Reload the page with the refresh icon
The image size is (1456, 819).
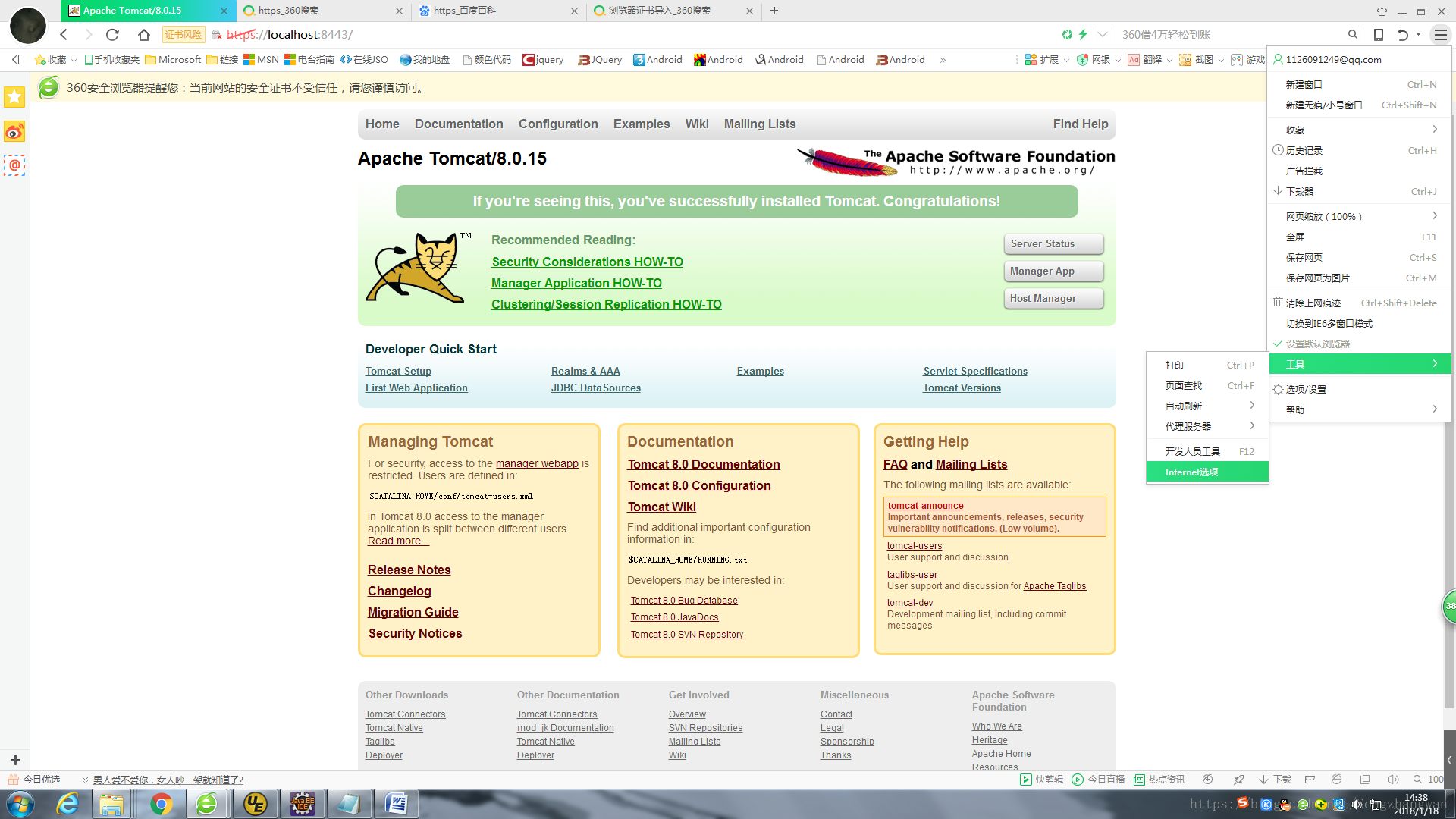(112, 35)
